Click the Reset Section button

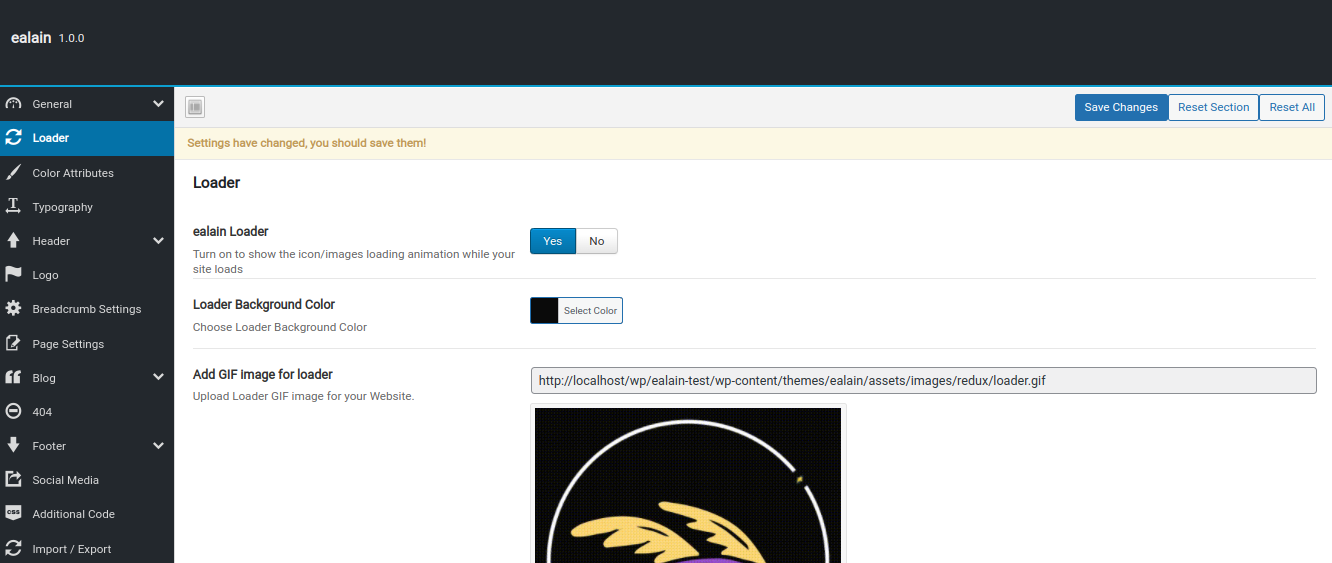(1213, 107)
